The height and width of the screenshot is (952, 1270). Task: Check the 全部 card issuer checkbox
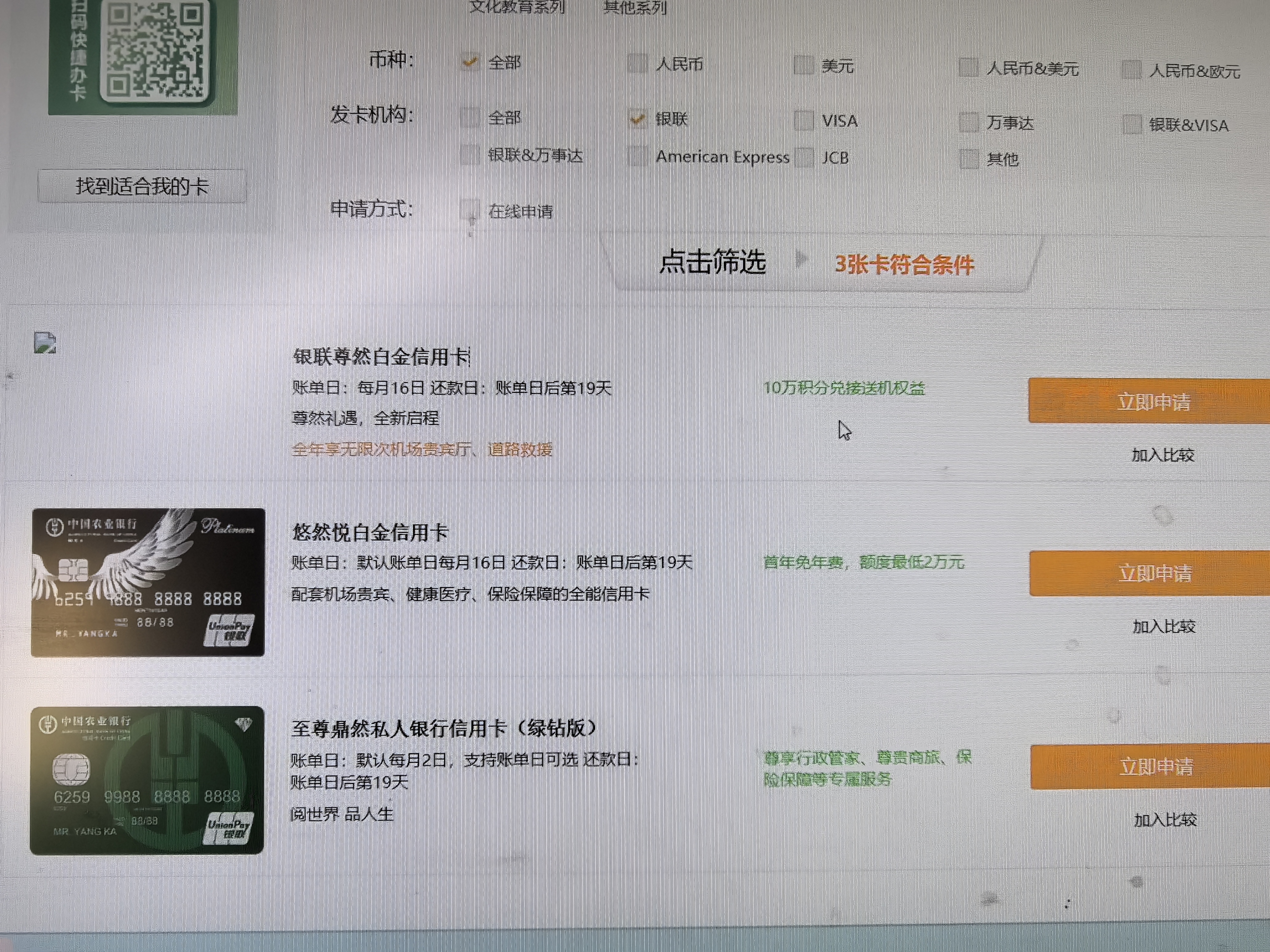click(x=470, y=117)
